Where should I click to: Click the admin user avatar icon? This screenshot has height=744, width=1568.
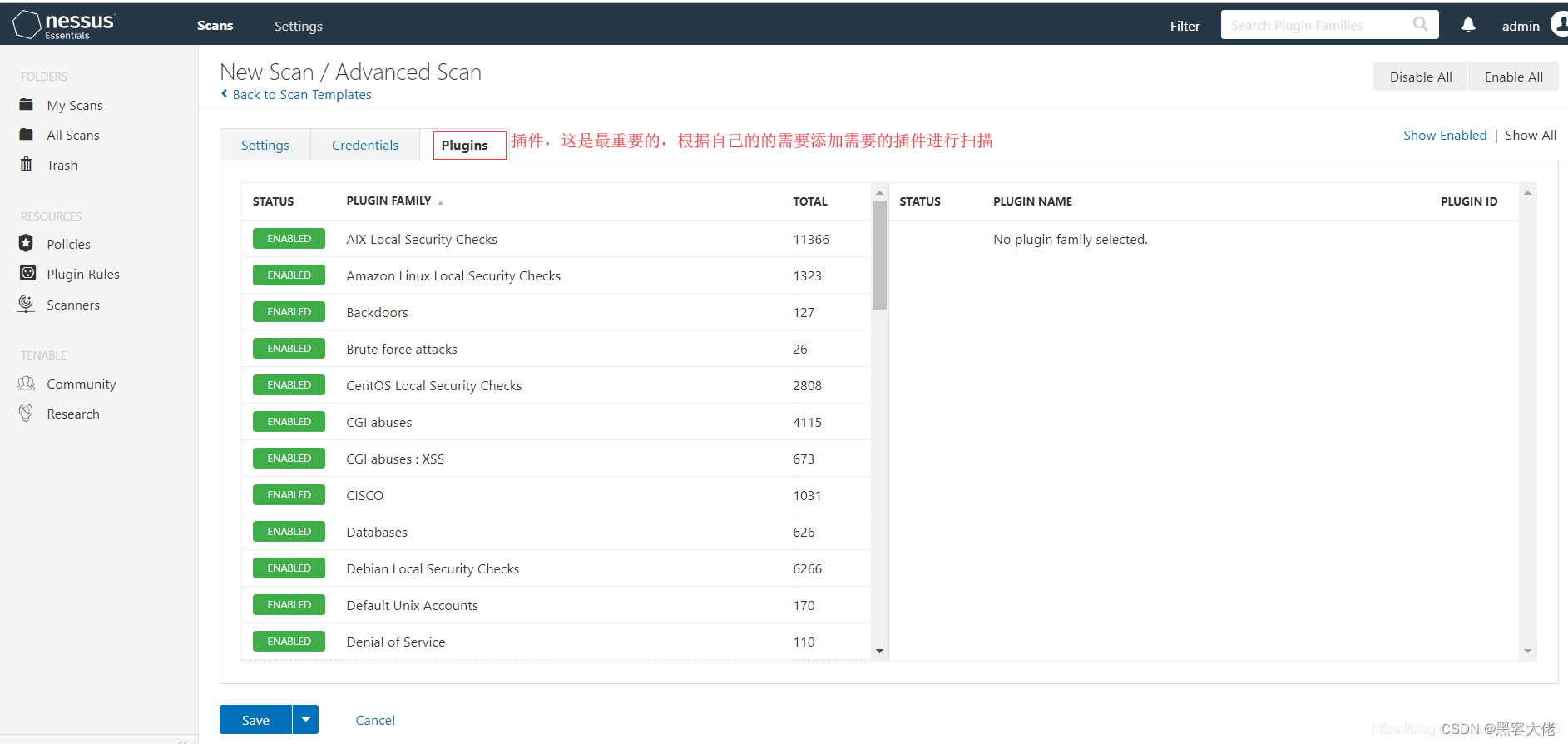1560,25
